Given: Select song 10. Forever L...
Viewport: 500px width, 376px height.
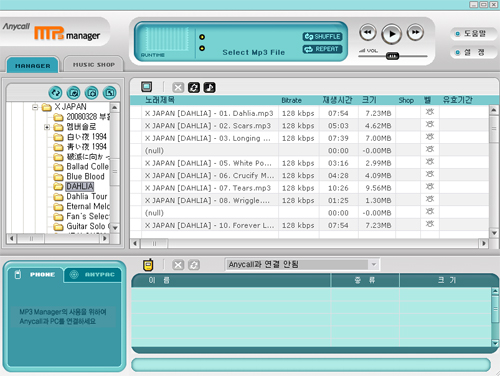Looking at the screenshot, I should point(209,225).
